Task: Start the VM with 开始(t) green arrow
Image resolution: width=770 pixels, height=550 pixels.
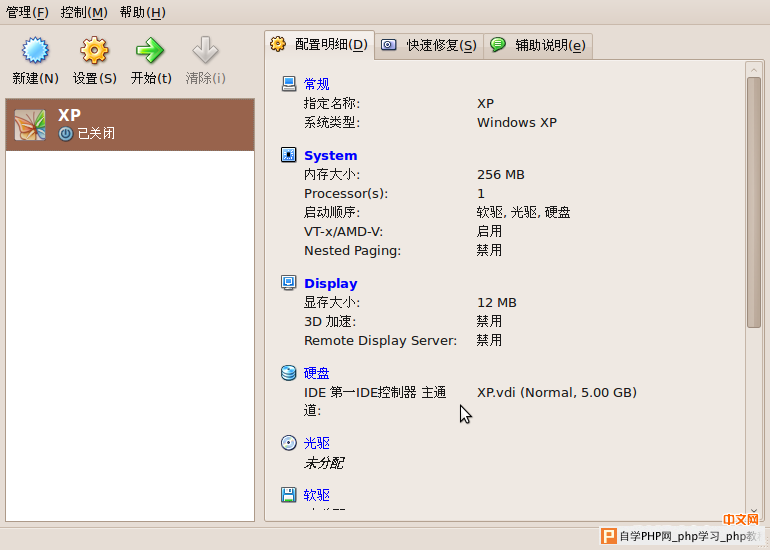Action: [x=150, y=50]
